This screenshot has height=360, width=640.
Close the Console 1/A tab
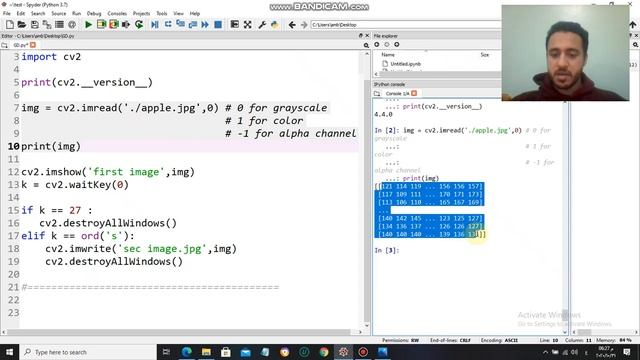(x=414, y=93)
